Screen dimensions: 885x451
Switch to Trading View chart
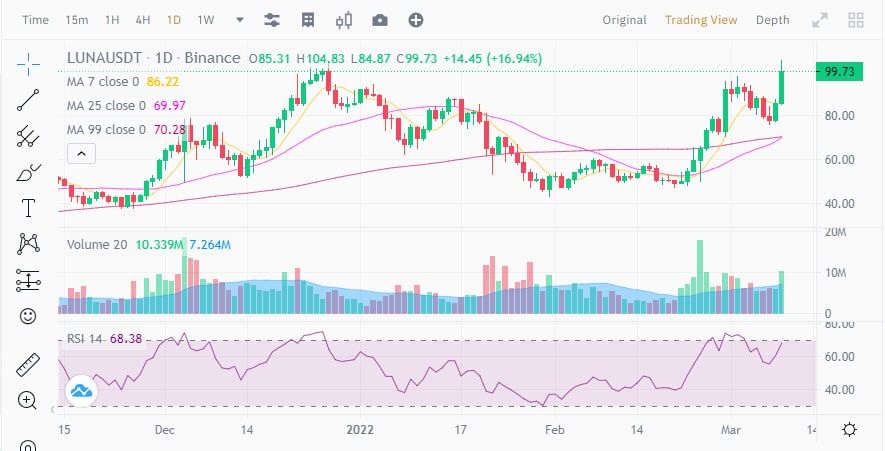(x=701, y=20)
